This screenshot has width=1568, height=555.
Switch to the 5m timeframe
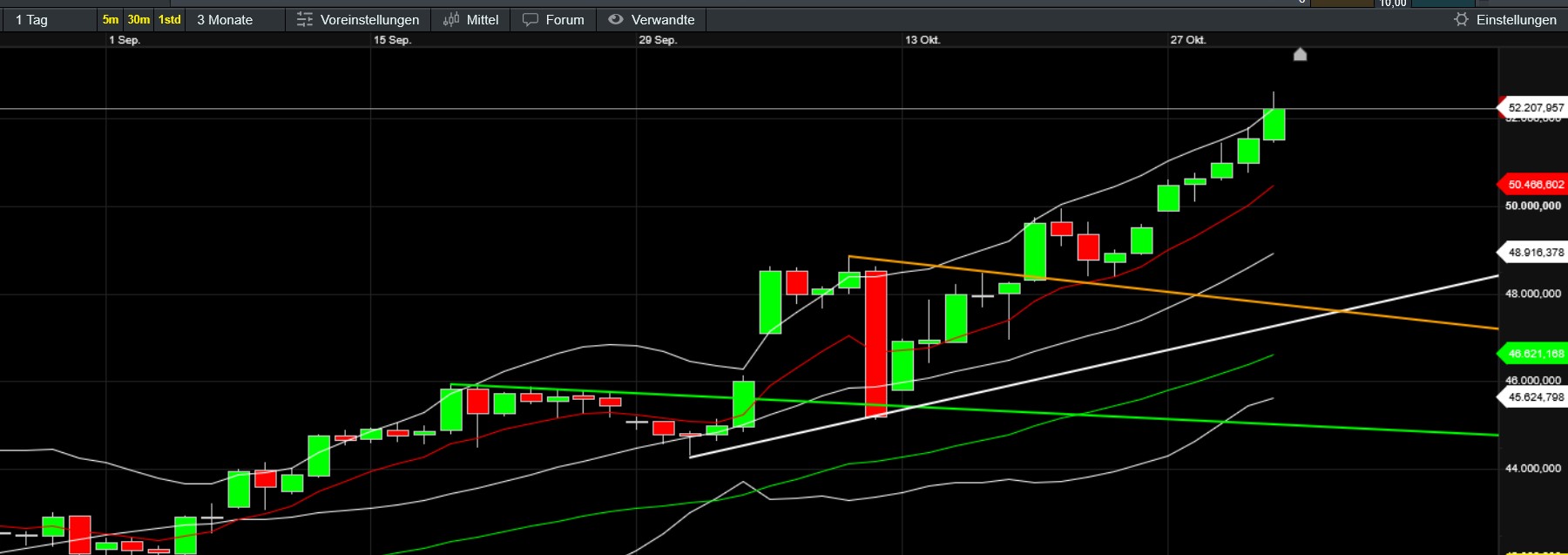click(x=111, y=19)
